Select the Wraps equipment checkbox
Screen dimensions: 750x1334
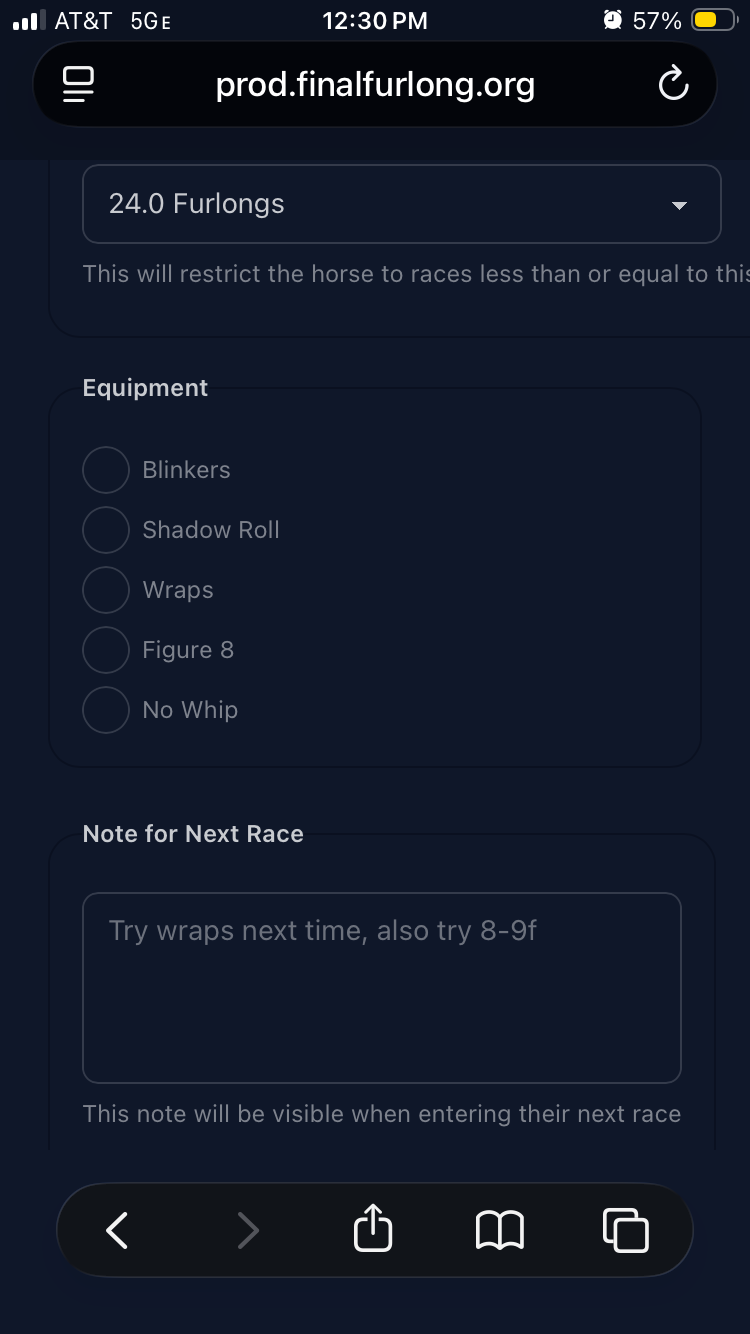click(106, 590)
